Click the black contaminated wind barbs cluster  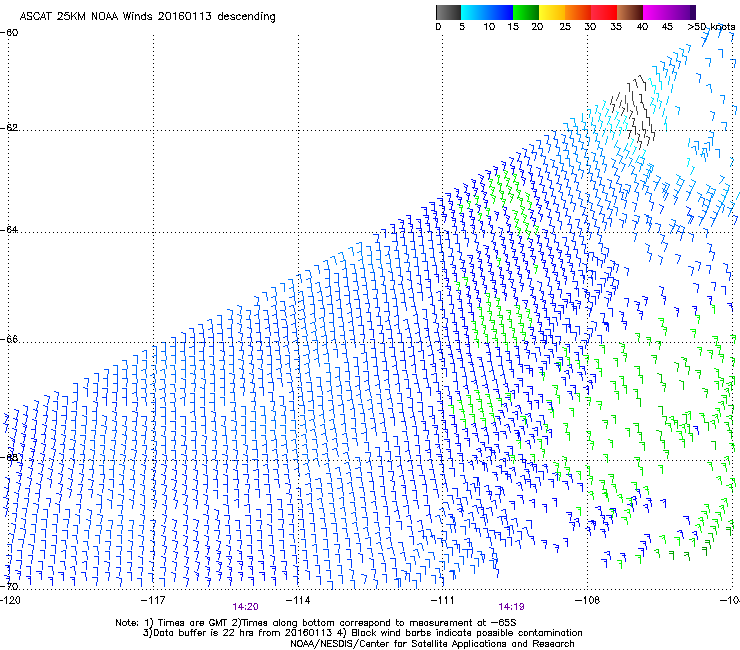click(633, 111)
